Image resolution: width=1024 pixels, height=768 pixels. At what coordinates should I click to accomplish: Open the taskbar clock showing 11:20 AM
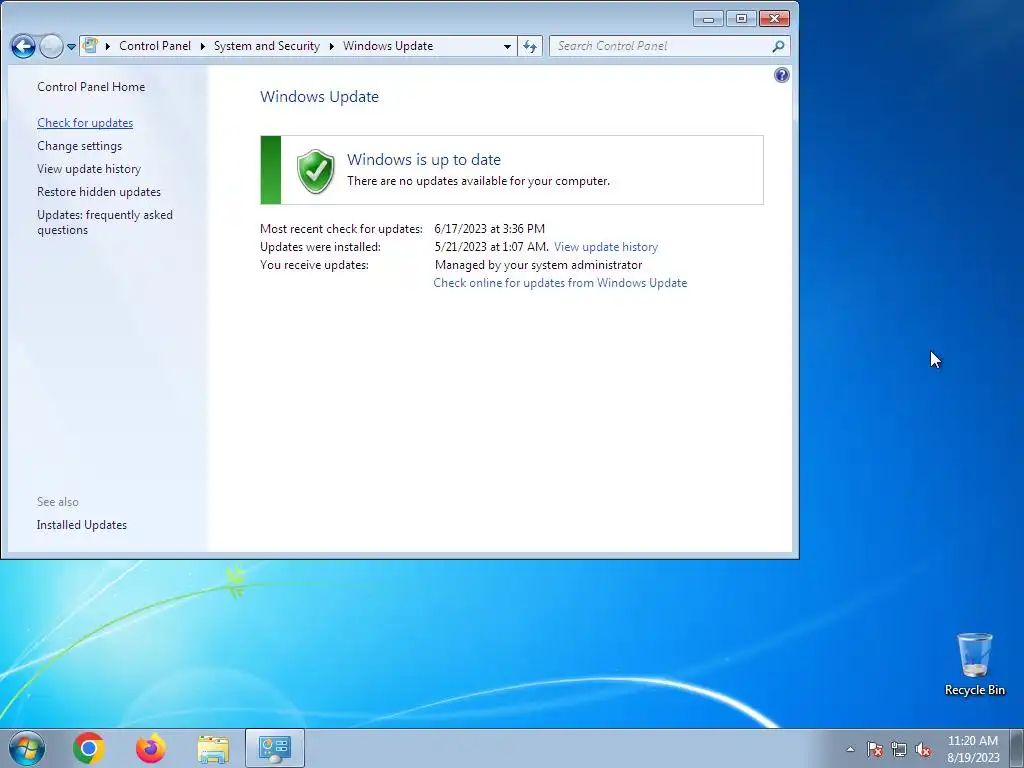(972, 749)
